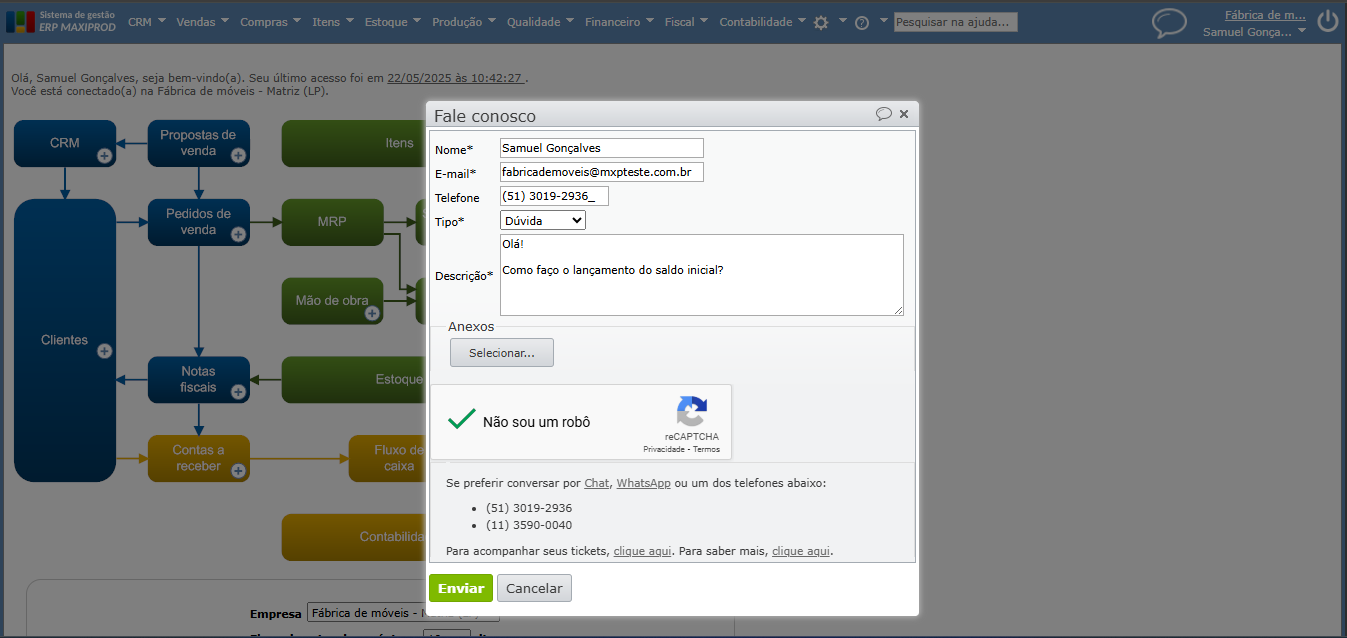This screenshot has width=1347, height=638.
Task: Click second clique aqui link to learn more
Action: pyautogui.click(x=801, y=551)
